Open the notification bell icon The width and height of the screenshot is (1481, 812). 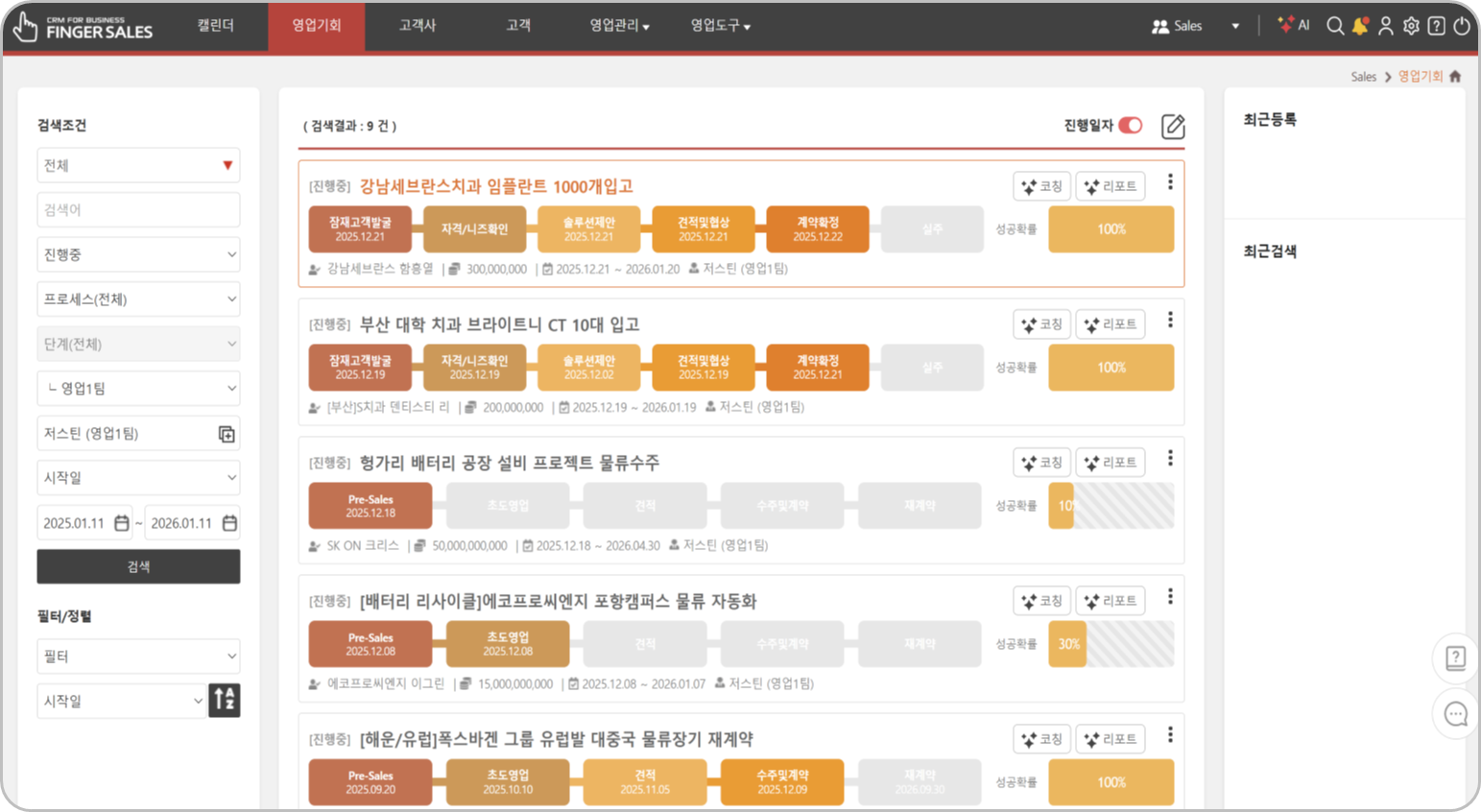click(x=1360, y=26)
